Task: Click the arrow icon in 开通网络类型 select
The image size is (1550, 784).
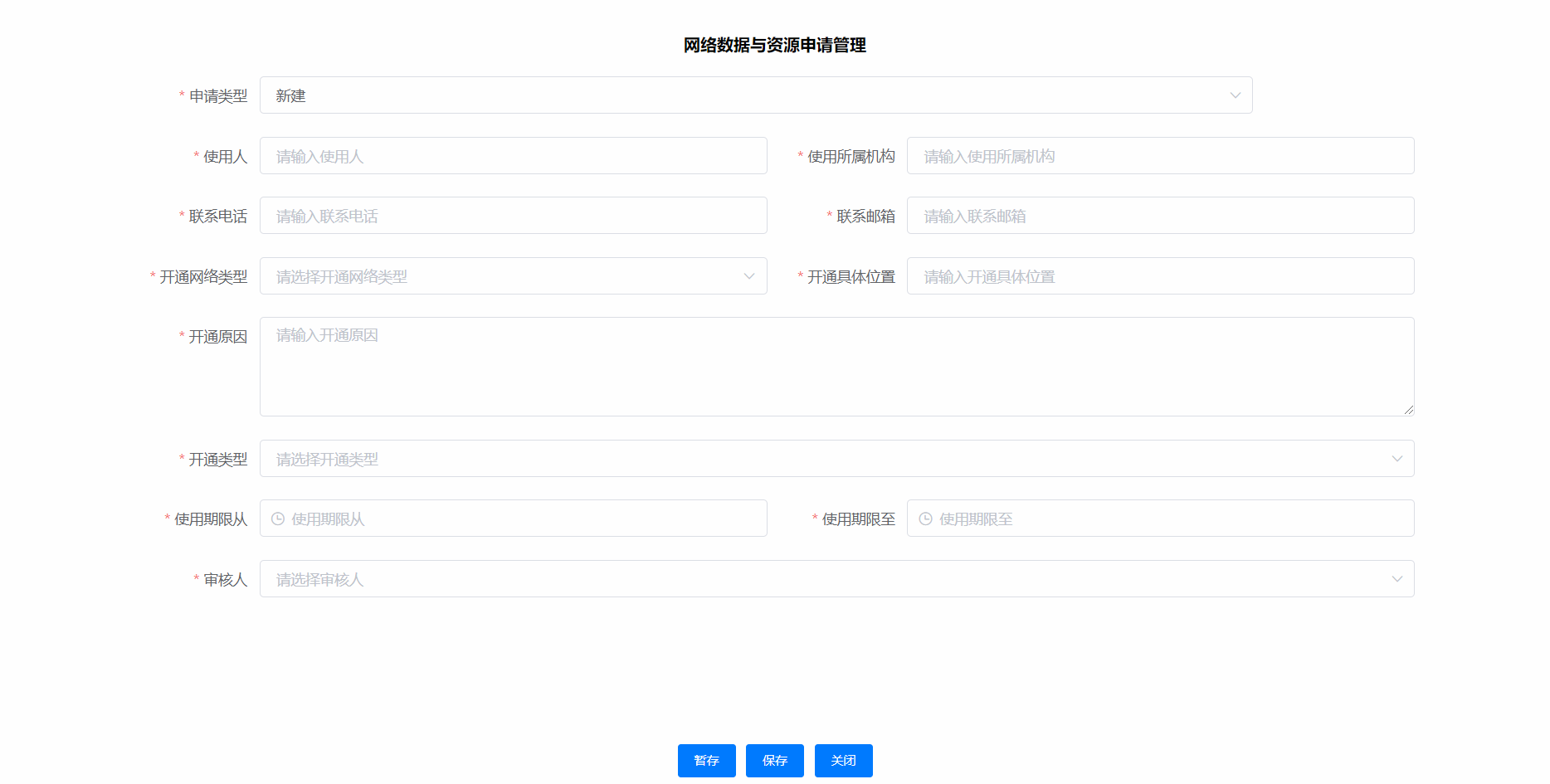Action: [x=749, y=276]
